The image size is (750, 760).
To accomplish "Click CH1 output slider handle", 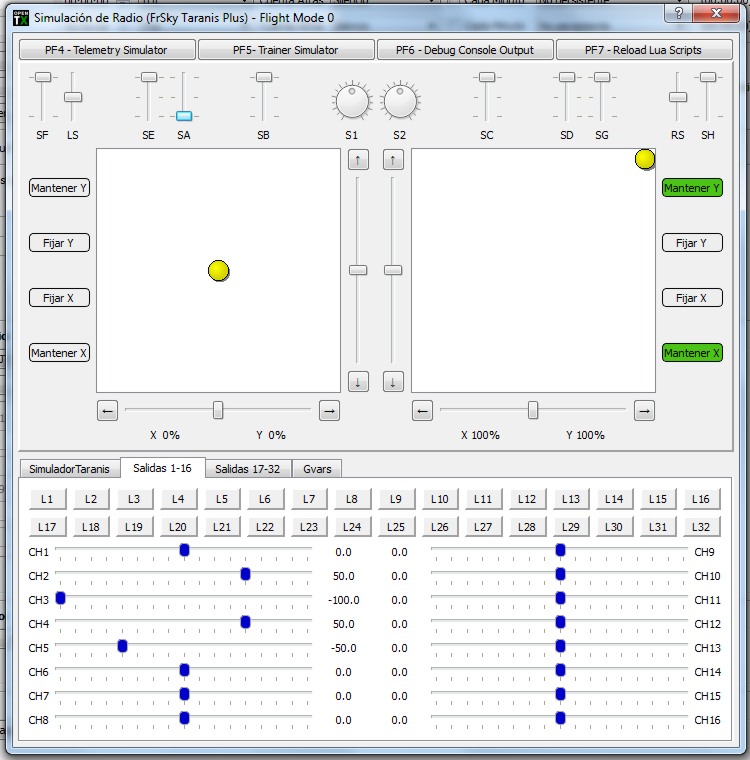I will click(184, 550).
